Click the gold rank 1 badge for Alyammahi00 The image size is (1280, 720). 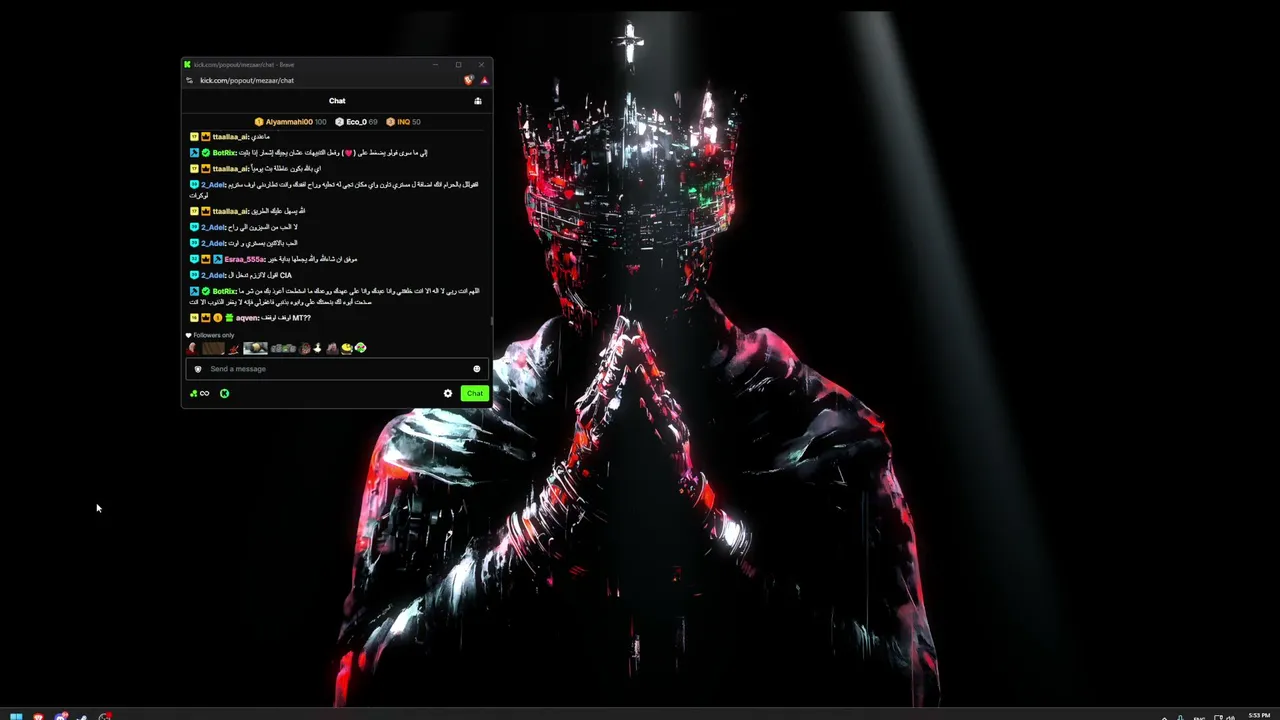pos(259,122)
